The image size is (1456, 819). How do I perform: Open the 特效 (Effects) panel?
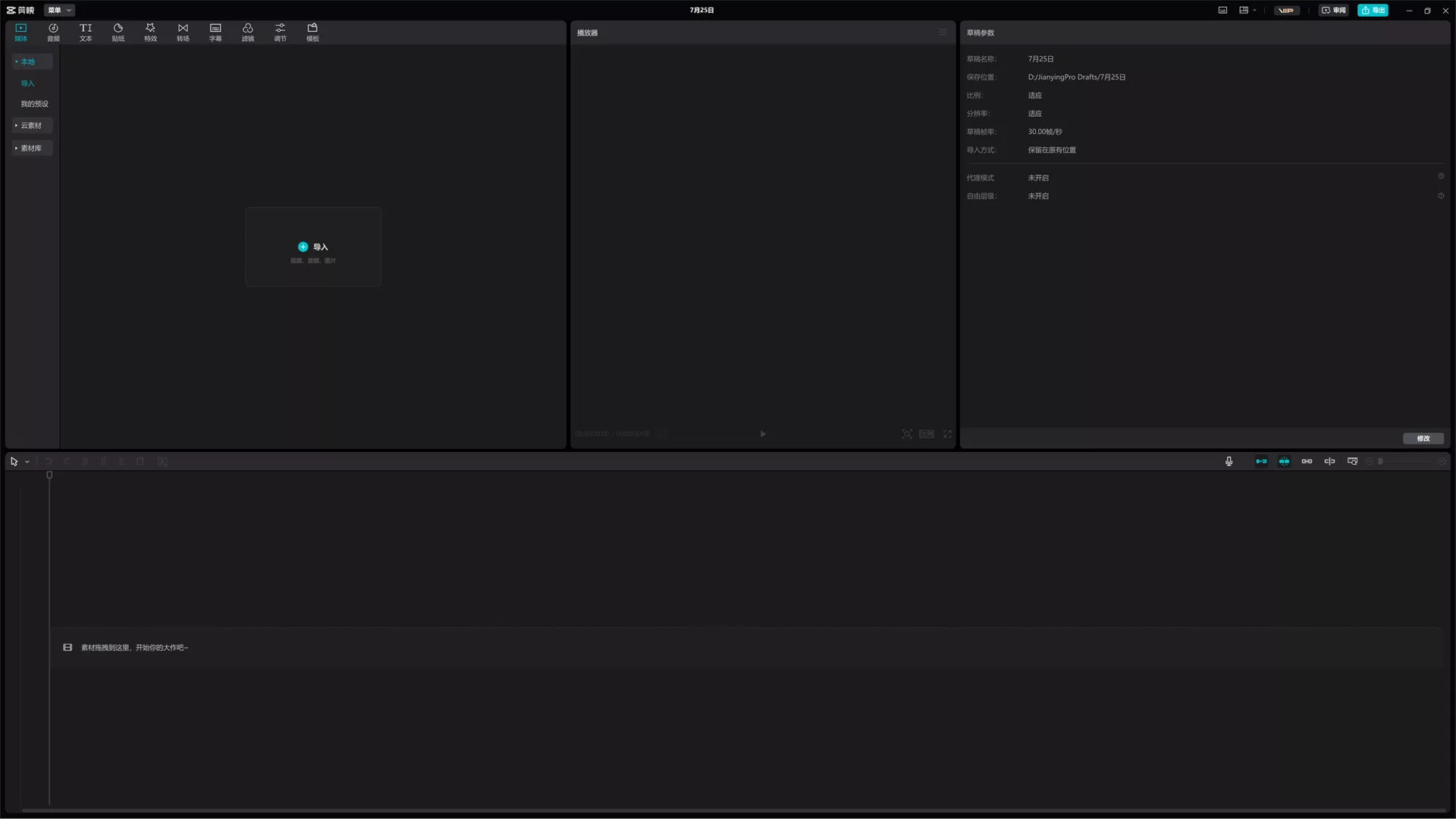pyautogui.click(x=150, y=32)
